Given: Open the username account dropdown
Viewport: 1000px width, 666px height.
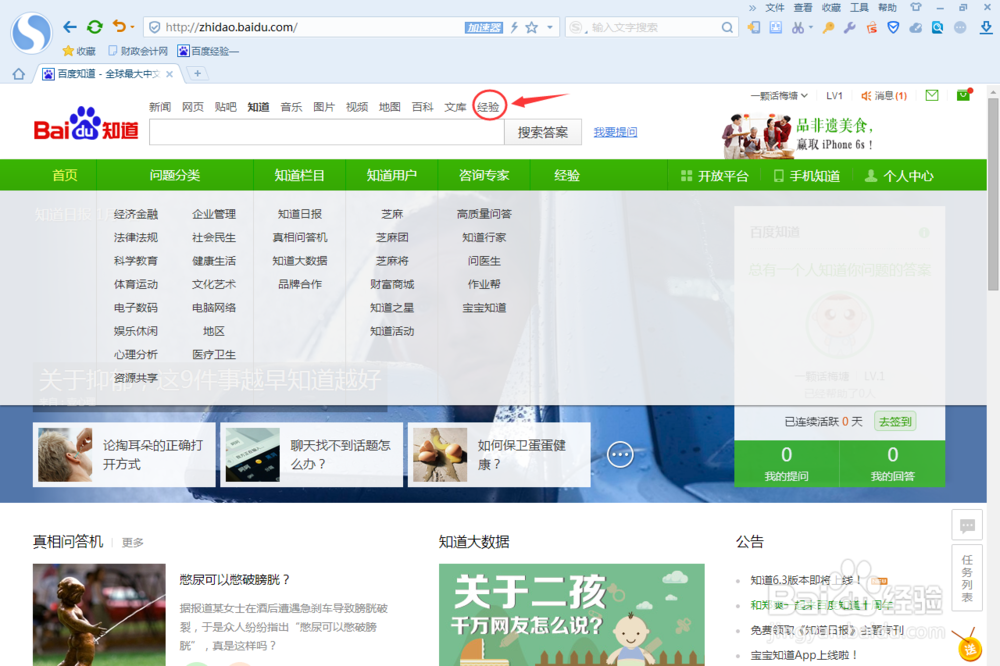Looking at the screenshot, I should [x=779, y=96].
